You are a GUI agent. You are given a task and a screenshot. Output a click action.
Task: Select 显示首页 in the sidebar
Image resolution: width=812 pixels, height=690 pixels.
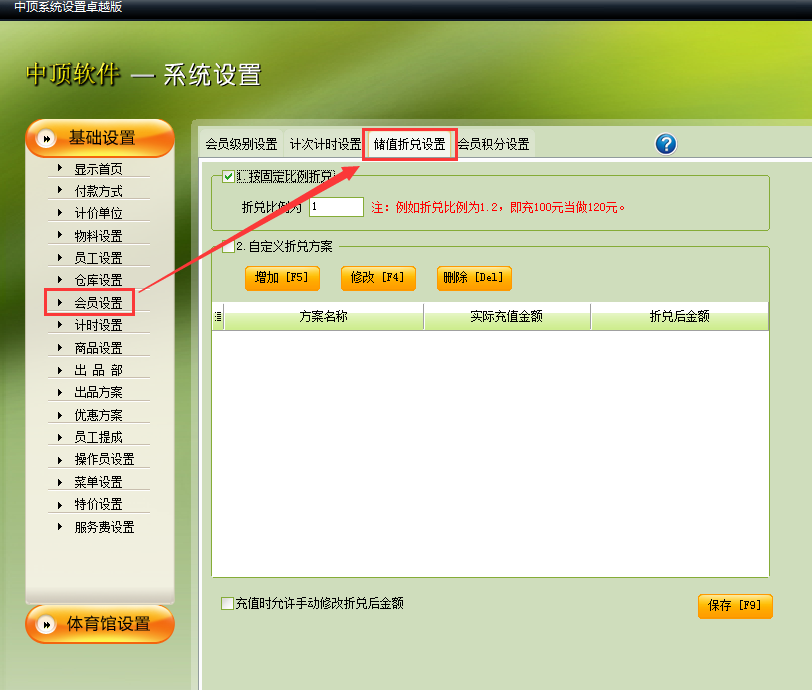pyautogui.click(x=98, y=169)
